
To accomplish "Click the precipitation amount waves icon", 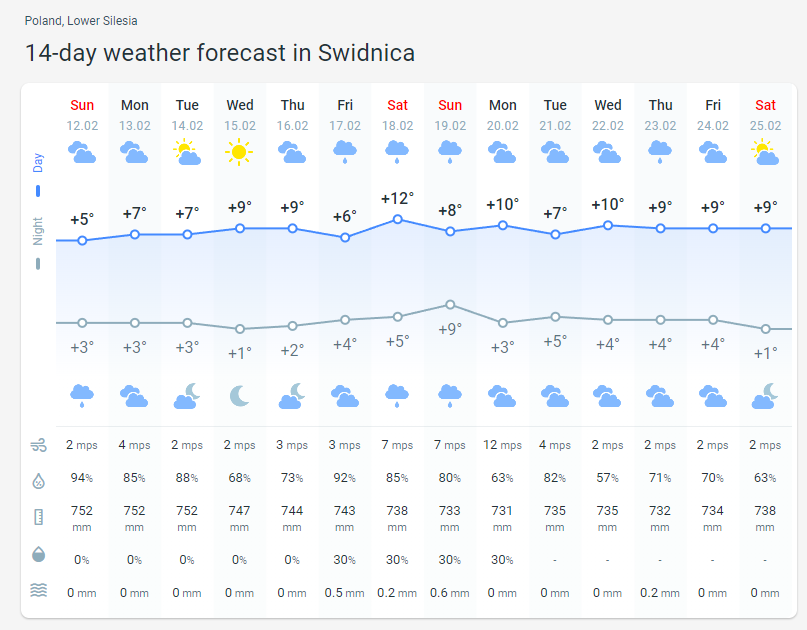I will [38, 590].
